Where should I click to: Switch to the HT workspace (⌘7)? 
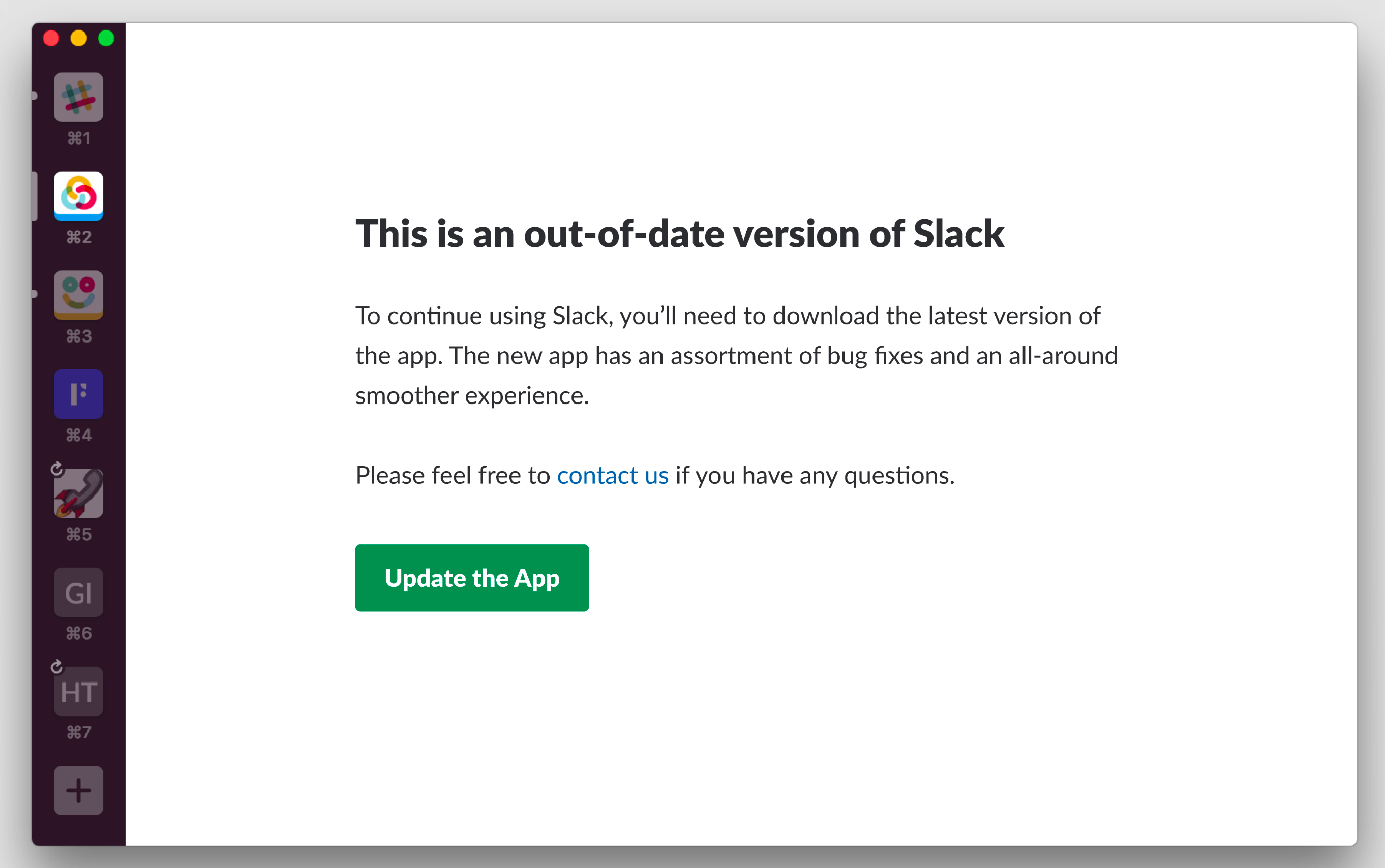pos(78,691)
